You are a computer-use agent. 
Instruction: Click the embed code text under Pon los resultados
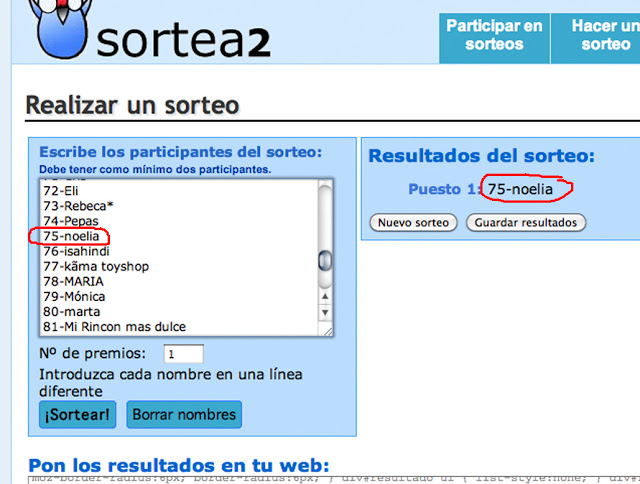coord(330,478)
